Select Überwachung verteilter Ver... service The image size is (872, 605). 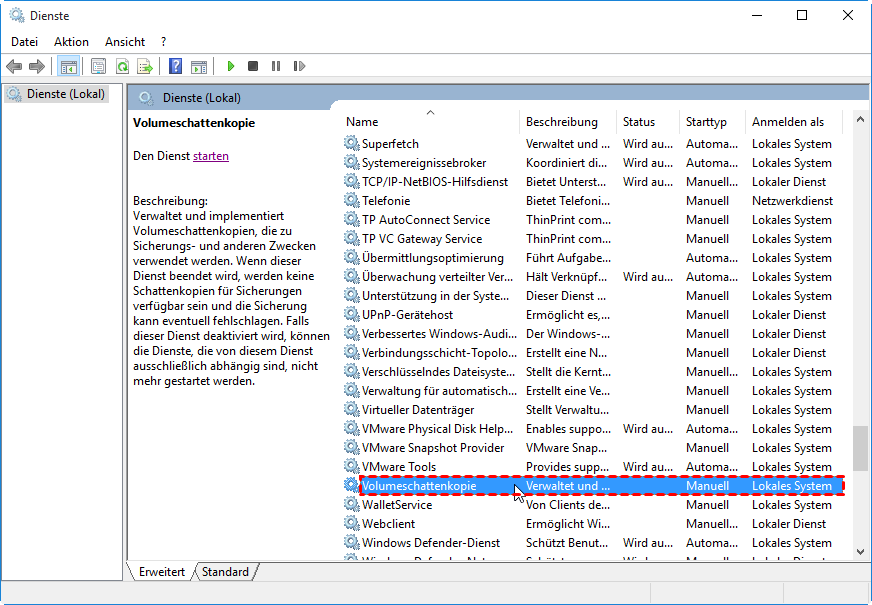(593, 276)
